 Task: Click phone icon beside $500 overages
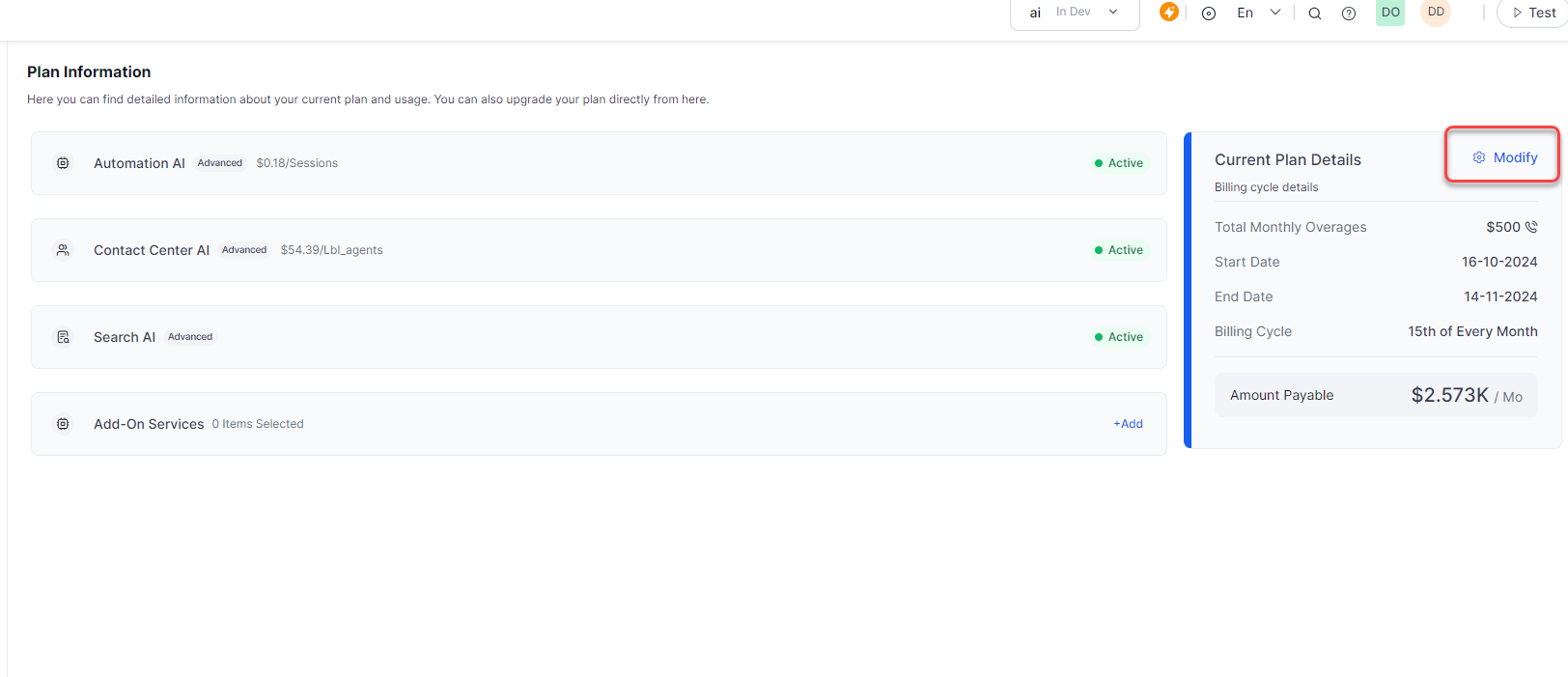[x=1531, y=227]
